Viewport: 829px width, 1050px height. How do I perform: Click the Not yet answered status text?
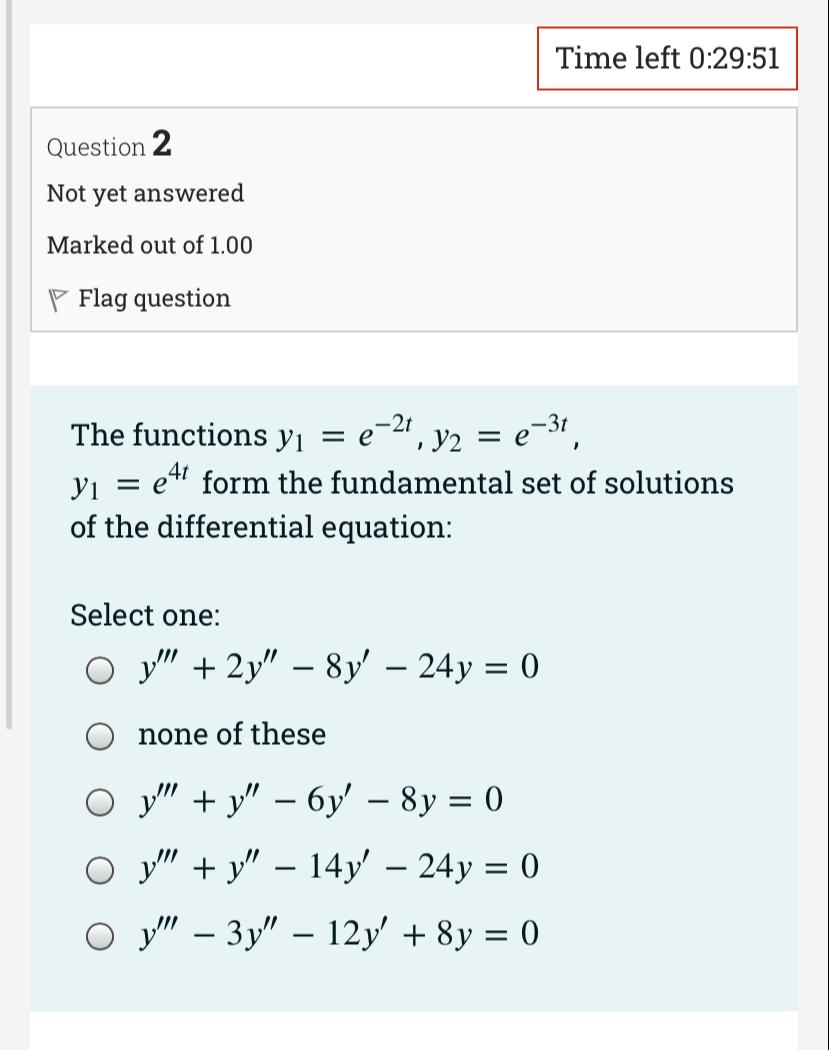pos(145,194)
